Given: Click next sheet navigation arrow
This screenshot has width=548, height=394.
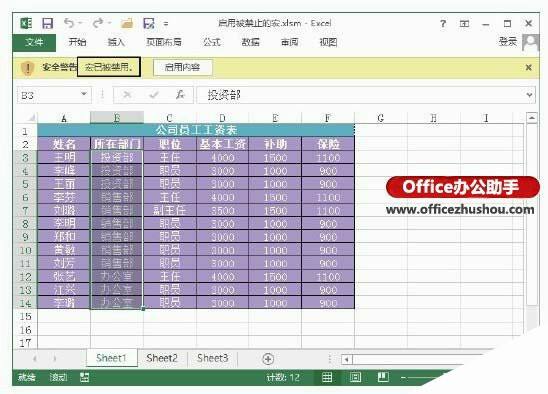Looking at the screenshot, I should coord(55,359).
